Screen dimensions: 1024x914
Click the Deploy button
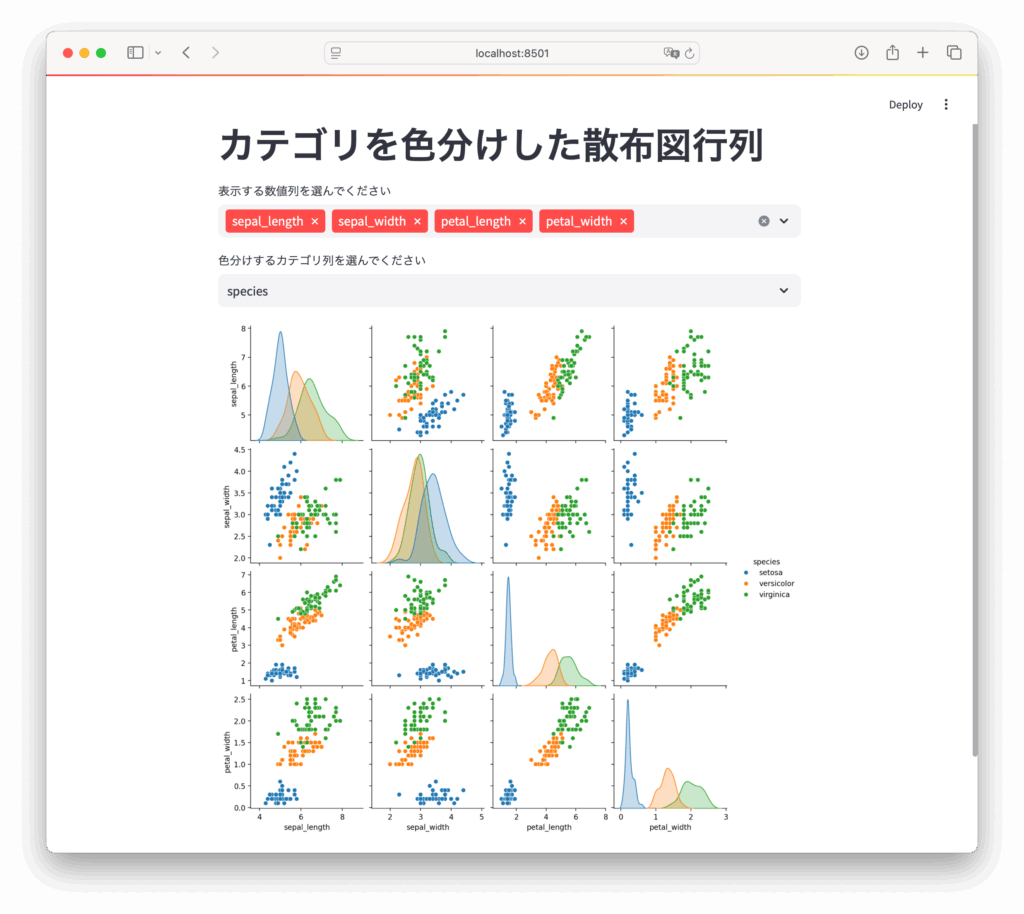click(x=905, y=105)
